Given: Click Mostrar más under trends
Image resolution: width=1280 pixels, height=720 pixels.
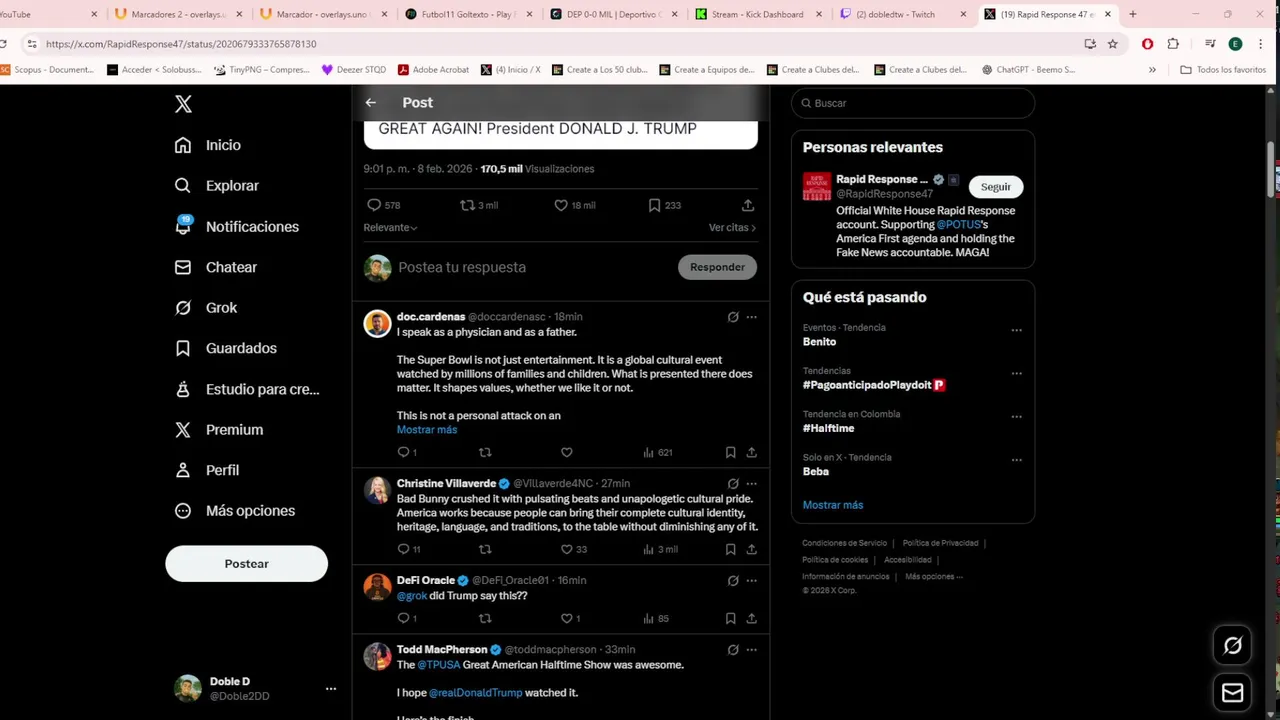Looking at the screenshot, I should pyautogui.click(x=832, y=505).
